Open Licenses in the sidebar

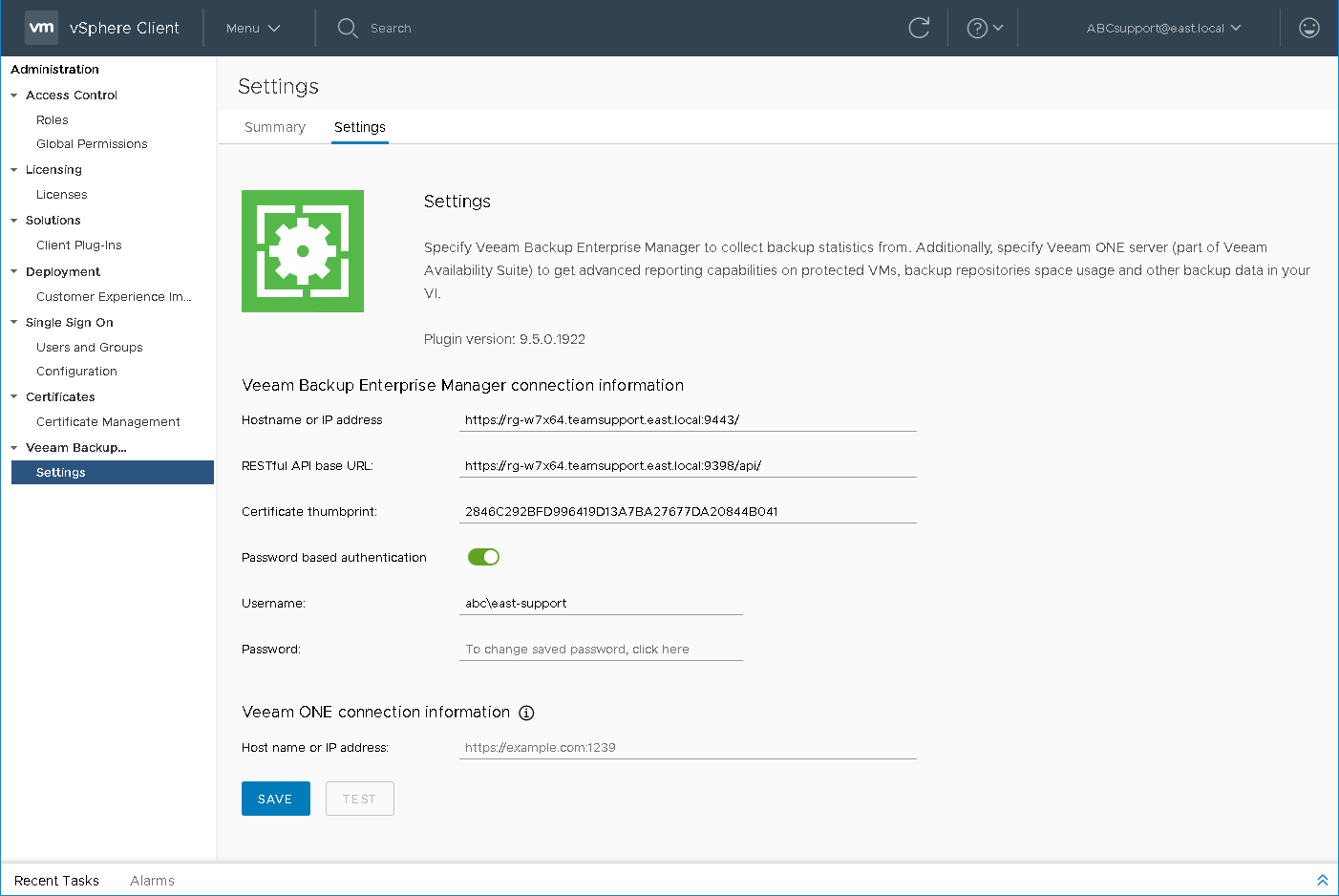(62, 195)
